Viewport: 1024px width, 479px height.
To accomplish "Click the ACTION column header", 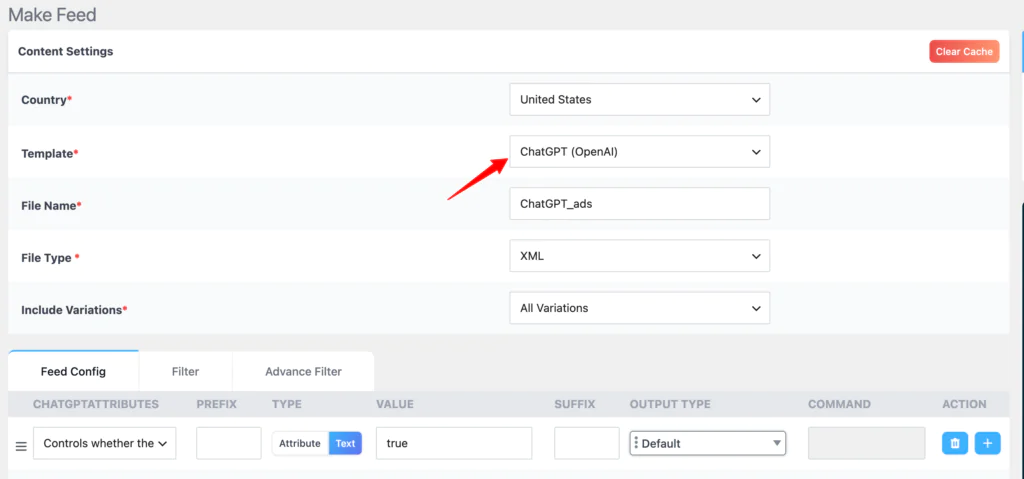I will 965,405.
